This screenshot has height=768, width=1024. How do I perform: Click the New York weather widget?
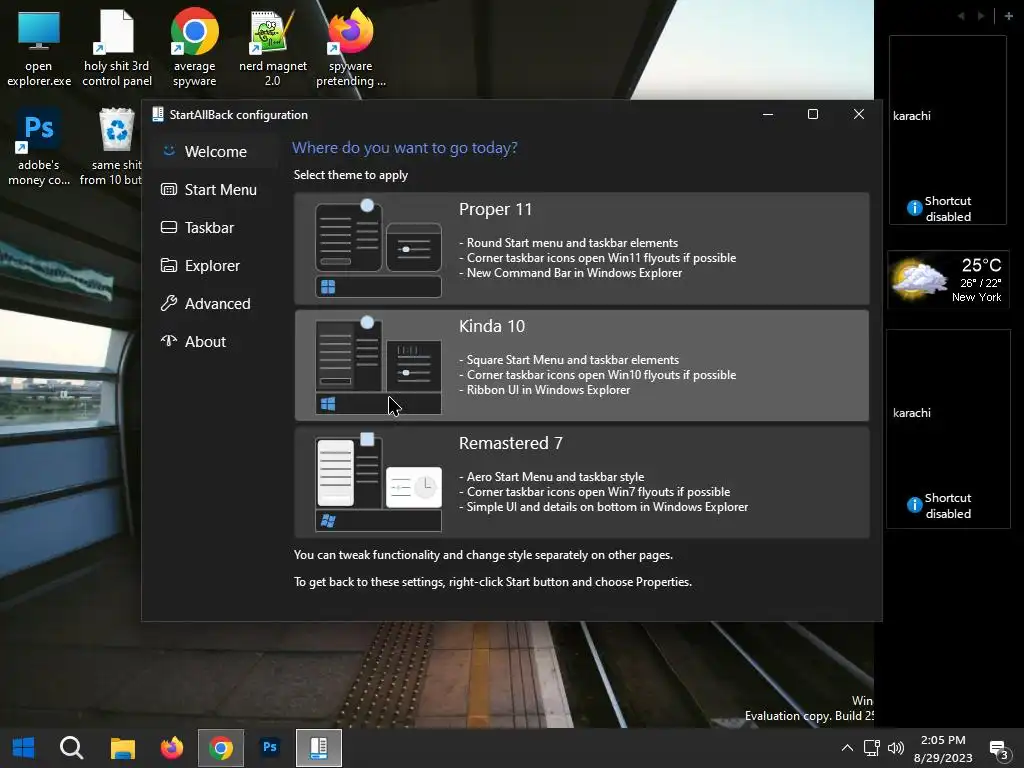click(948, 280)
